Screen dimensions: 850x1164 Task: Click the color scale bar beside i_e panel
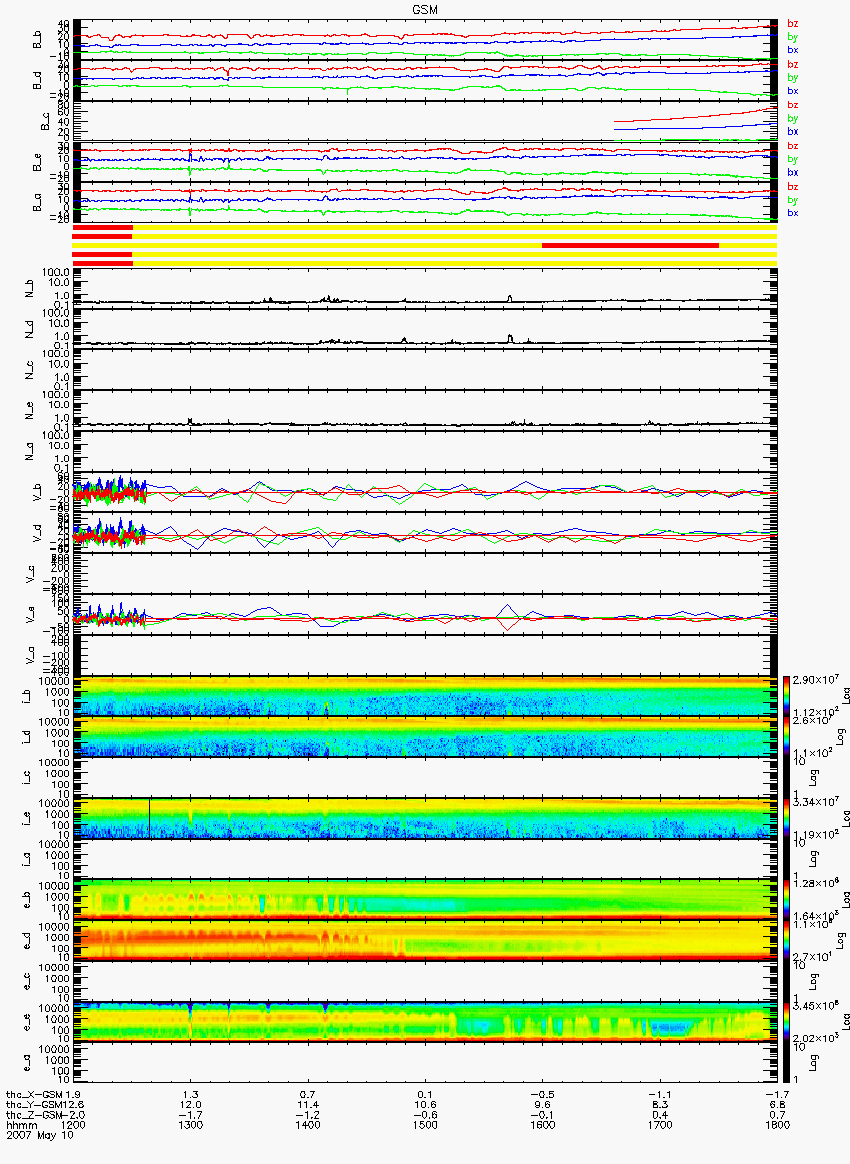787,818
